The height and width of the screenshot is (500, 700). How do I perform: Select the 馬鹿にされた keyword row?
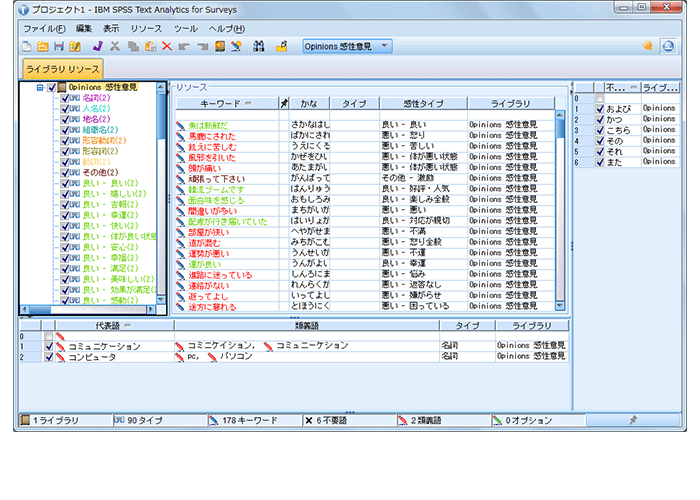(366, 136)
